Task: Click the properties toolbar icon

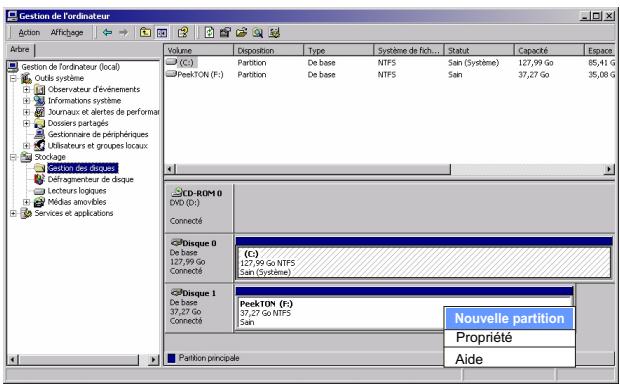Action: tap(225, 32)
